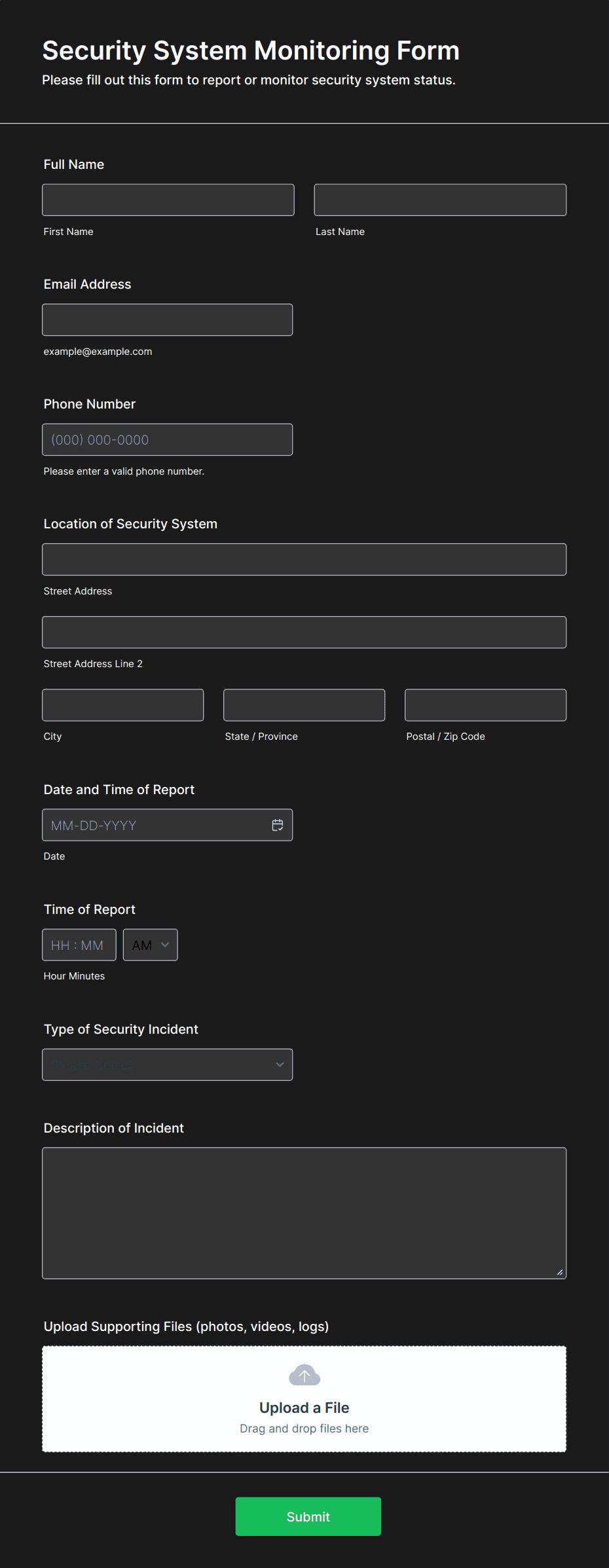Screen dimensions: 609x1568
Task: Expand the Type of Security Incident dropdown
Action: pyautogui.click(x=167, y=1065)
